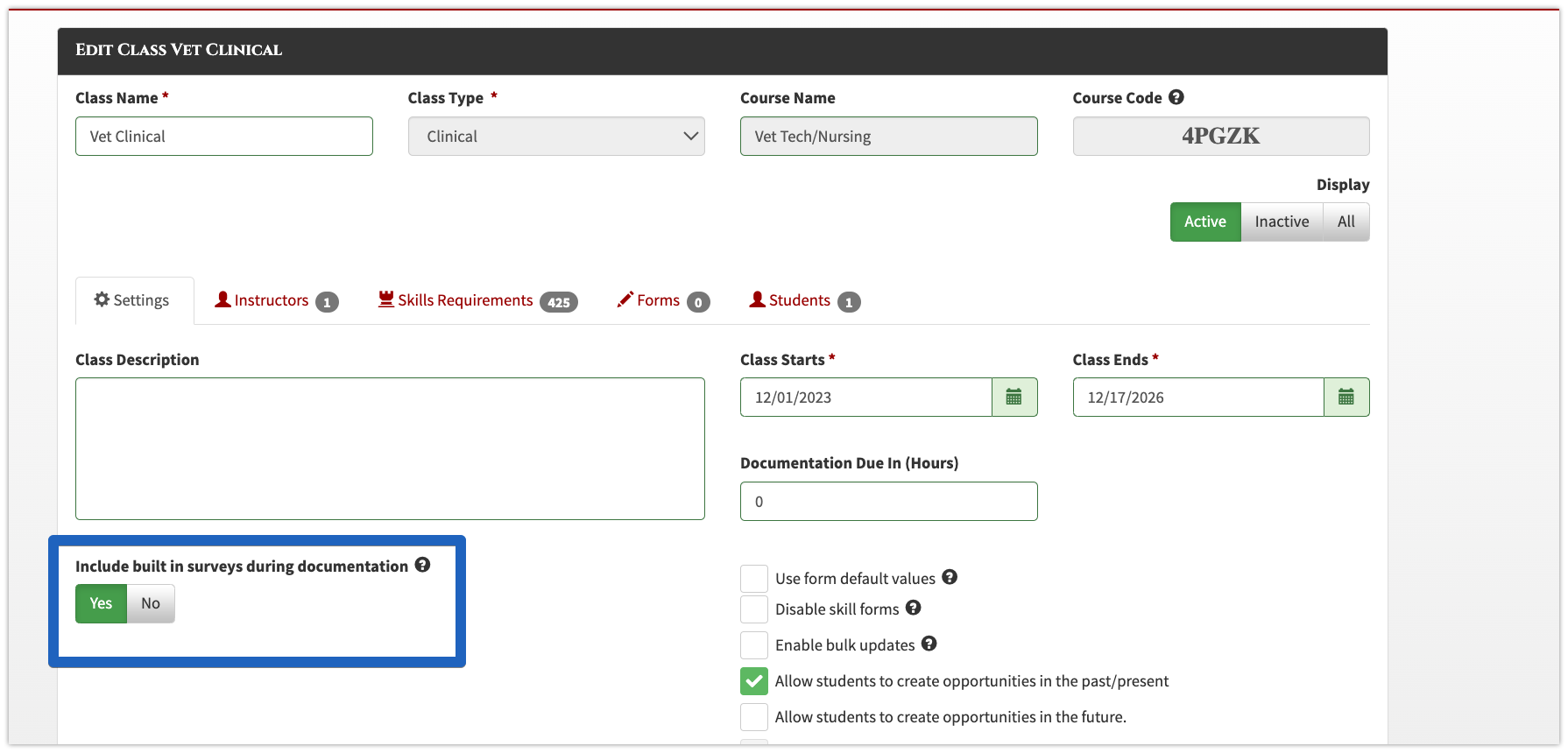The height and width of the screenshot is (753, 1568).
Task: Select the All display filter button
Action: pyautogui.click(x=1346, y=222)
